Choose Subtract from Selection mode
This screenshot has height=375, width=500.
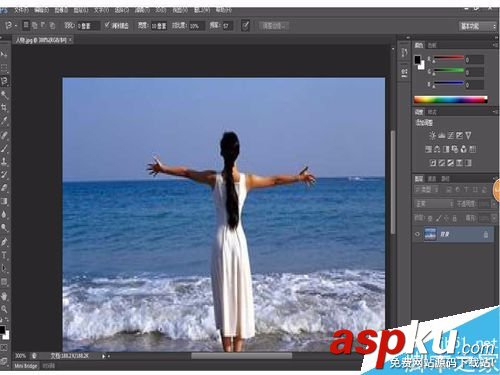(43, 25)
